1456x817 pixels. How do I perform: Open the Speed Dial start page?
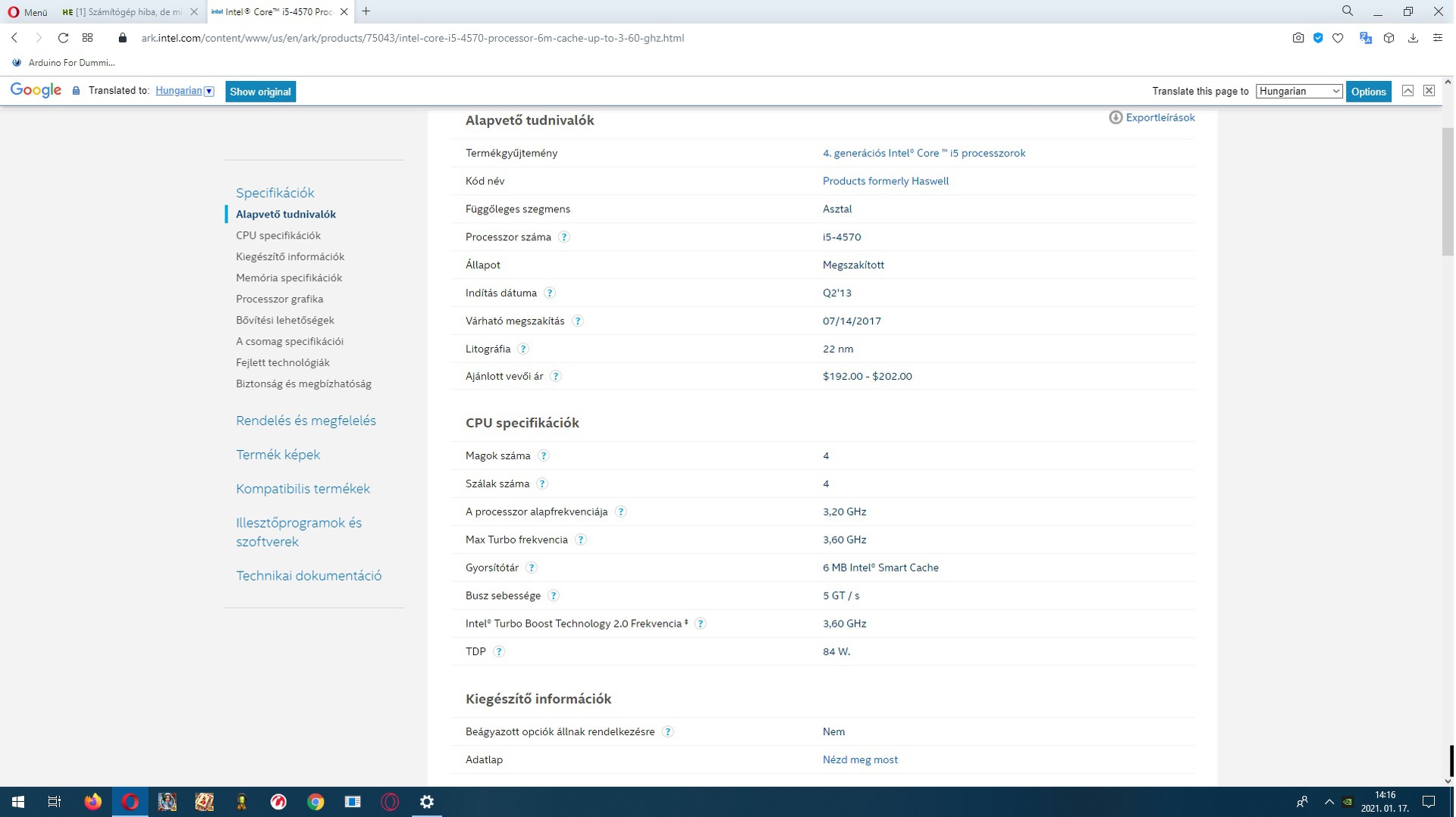87,38
